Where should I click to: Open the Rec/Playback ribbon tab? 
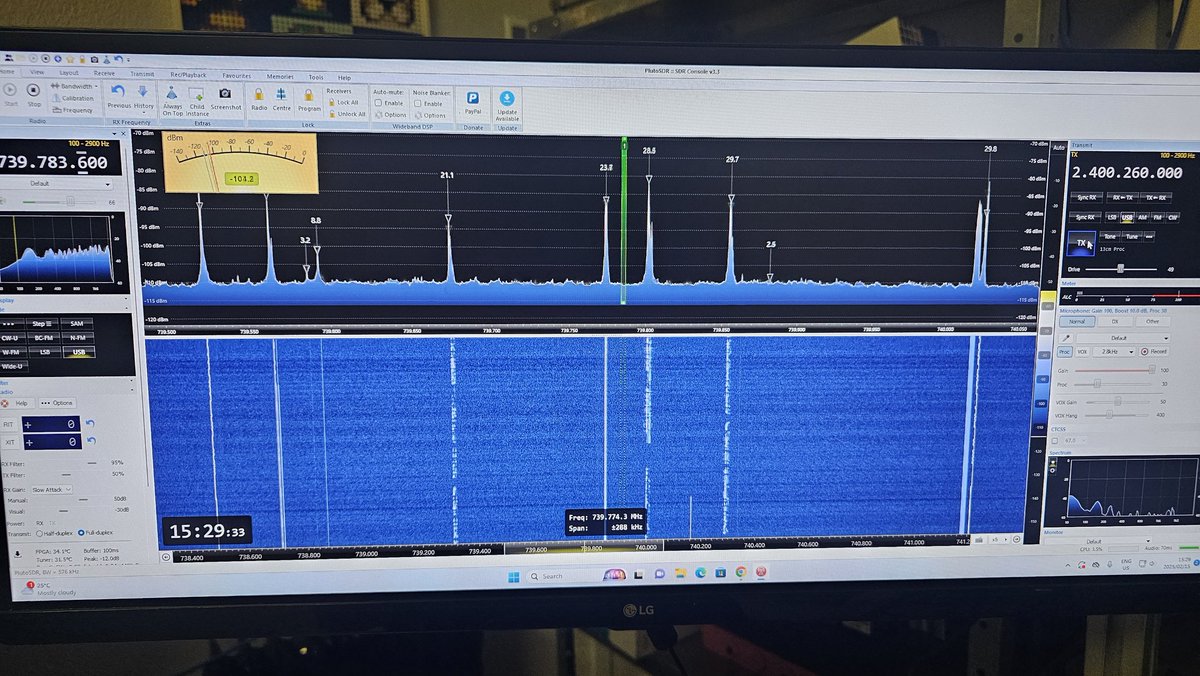click(188, 75)
